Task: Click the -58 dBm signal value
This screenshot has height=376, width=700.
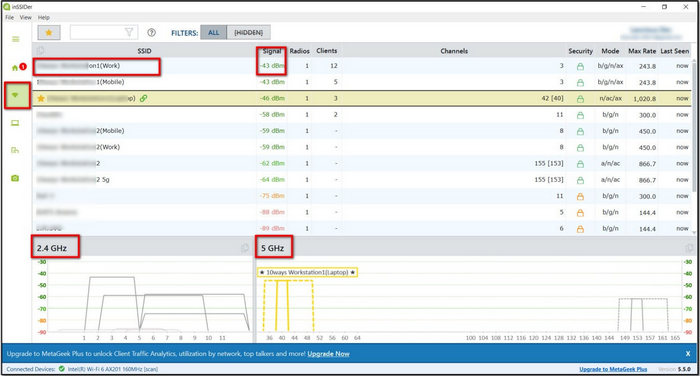Action: click(272, 115)
